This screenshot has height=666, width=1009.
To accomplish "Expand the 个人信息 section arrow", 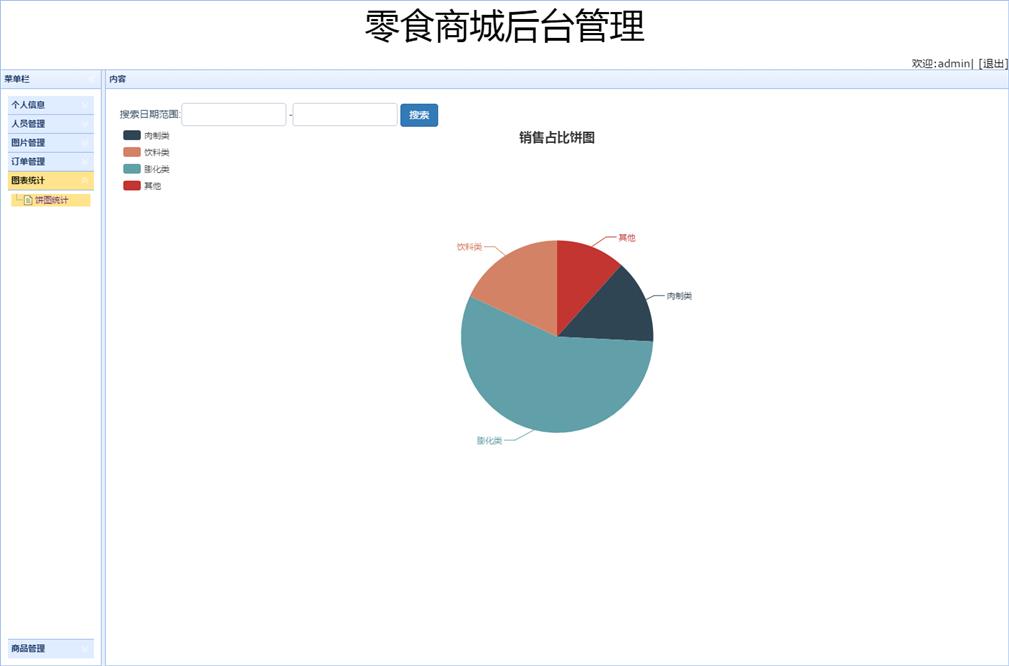I will [85, 105].
